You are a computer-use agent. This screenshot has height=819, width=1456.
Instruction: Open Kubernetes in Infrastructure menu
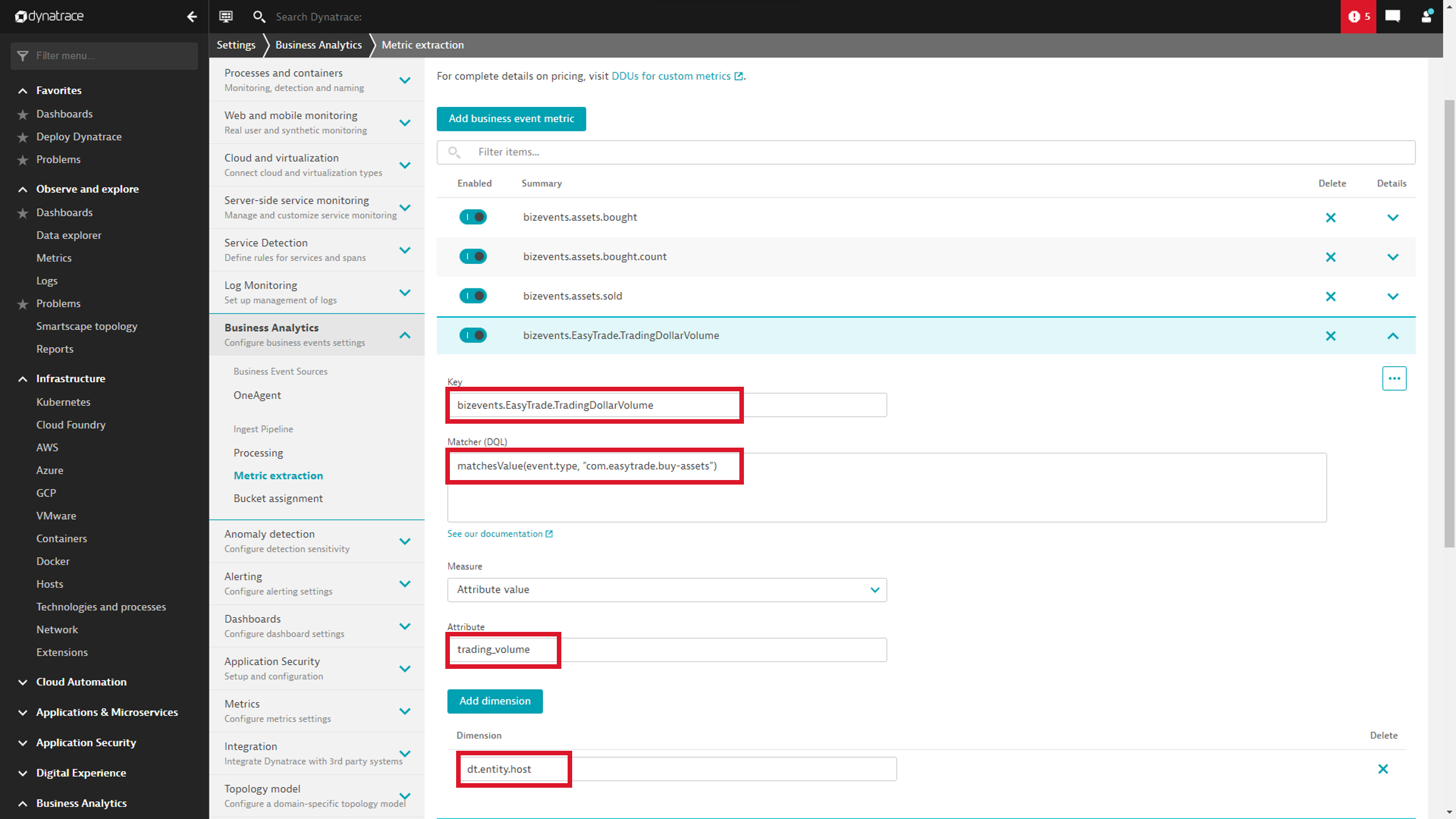pos(63,402)
